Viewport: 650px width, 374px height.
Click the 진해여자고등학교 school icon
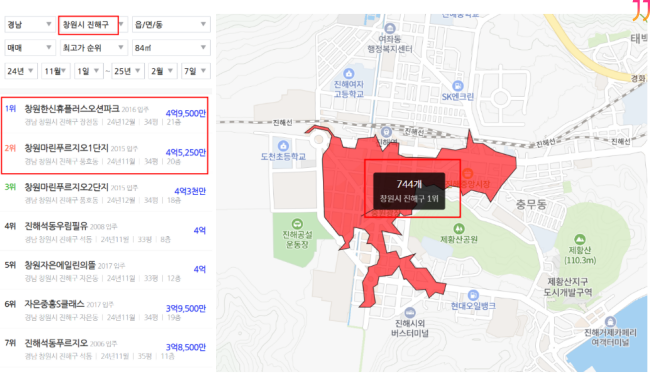coord(349,74)
